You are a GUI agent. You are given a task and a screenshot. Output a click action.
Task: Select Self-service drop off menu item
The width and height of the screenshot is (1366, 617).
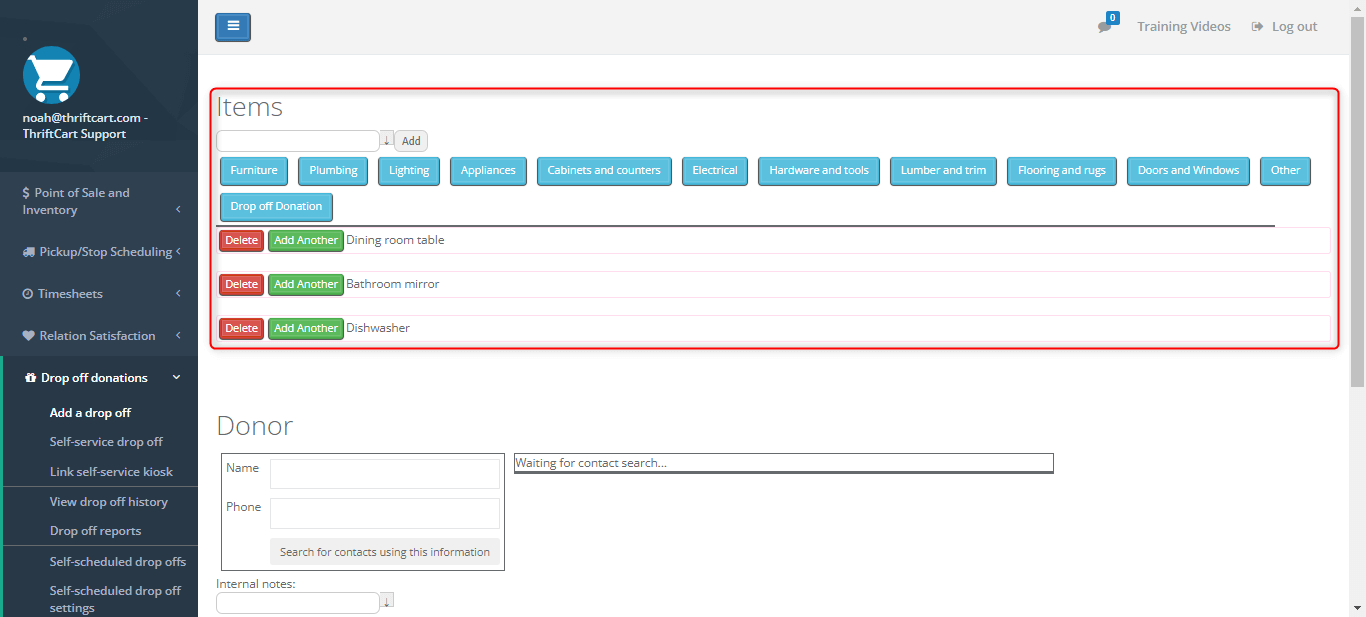tap(106, 442)
